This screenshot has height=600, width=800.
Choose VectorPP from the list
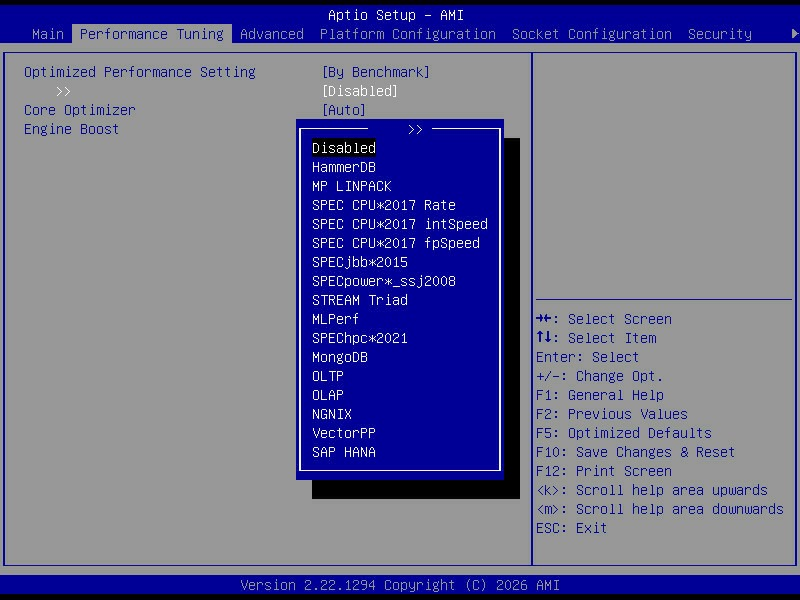(344, 433)
